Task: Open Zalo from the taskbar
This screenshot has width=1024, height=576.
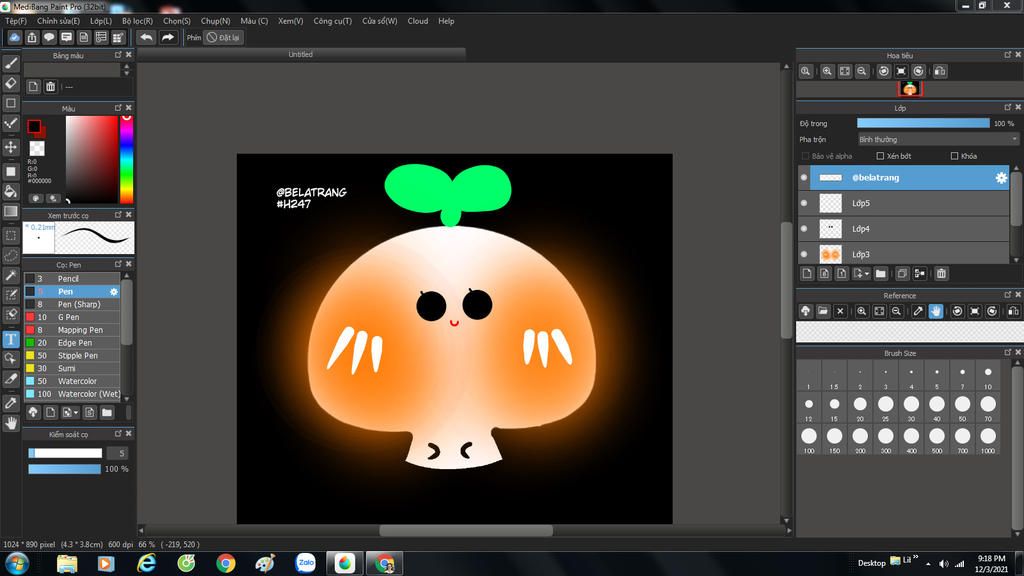Action: coord(305,563)
